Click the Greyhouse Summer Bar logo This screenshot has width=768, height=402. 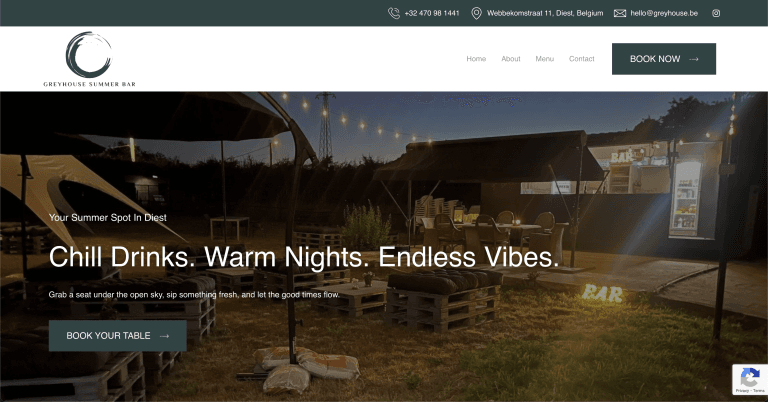click(89, 59)
